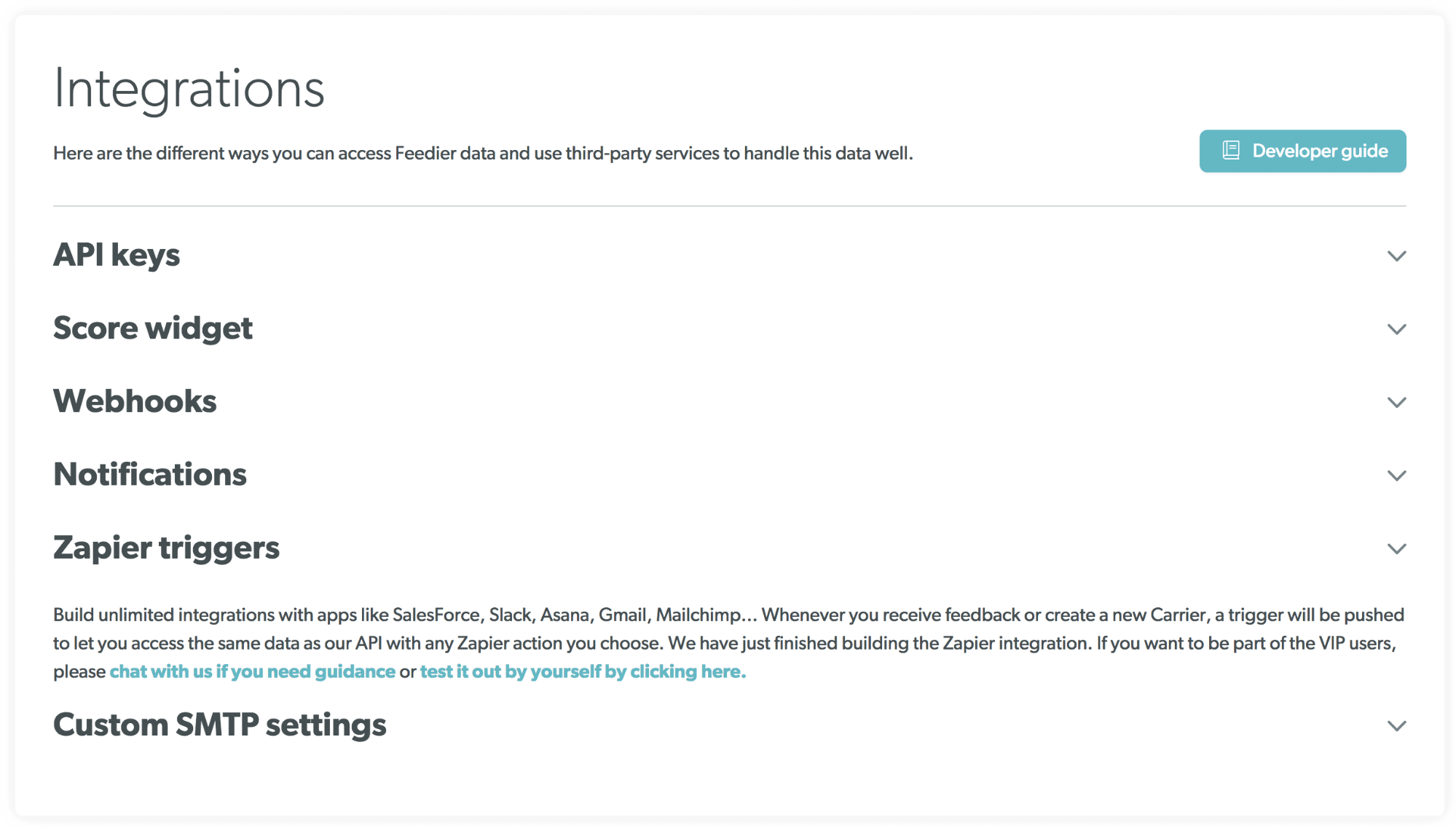The image size is (1456, 828).
Task: Expand Custom SMTP settings chevron arrow
Action: click(1396, 726)
